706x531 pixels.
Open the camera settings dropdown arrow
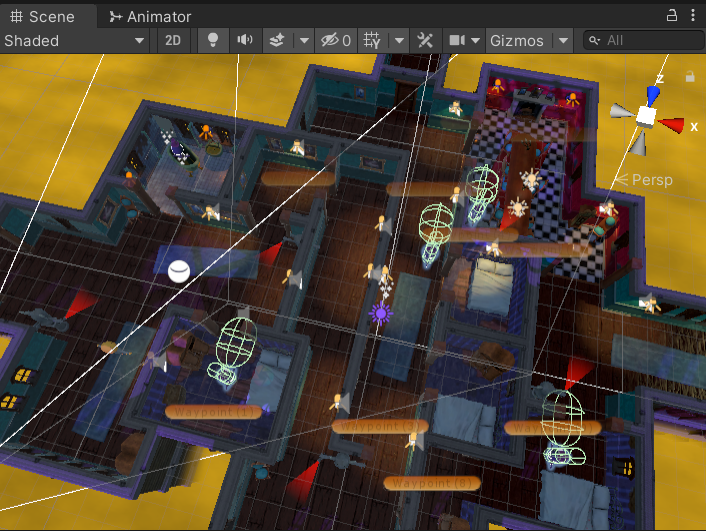tap(475, 41)
